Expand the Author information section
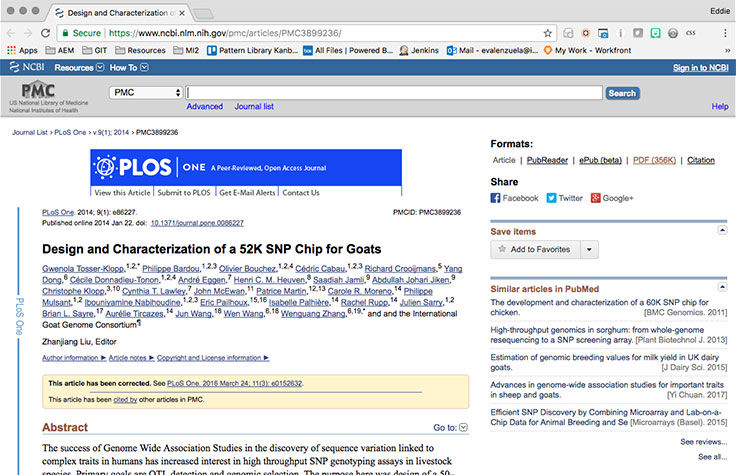The image size is (736, 475). click(x=72, y=357)
